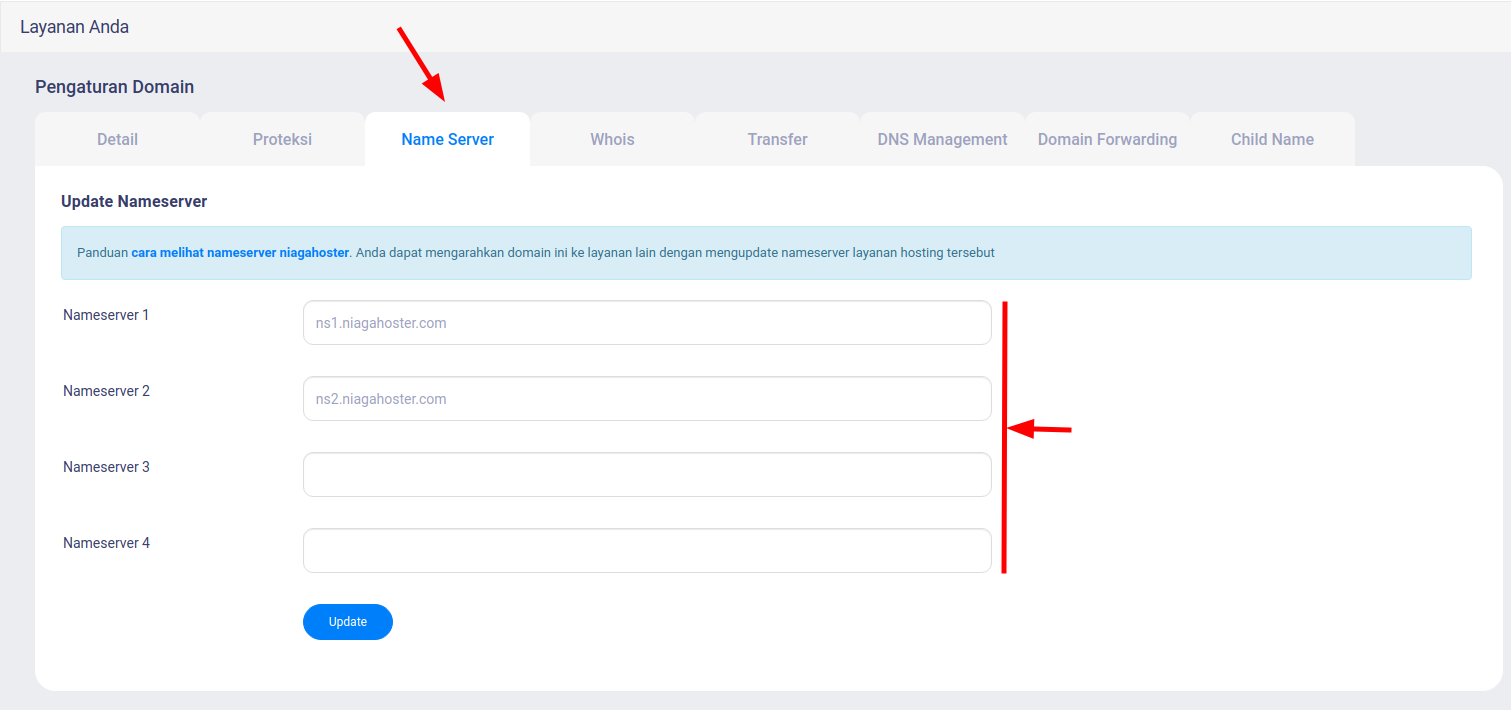Click the ns1.niagahoster.com placeholder field

646,322
